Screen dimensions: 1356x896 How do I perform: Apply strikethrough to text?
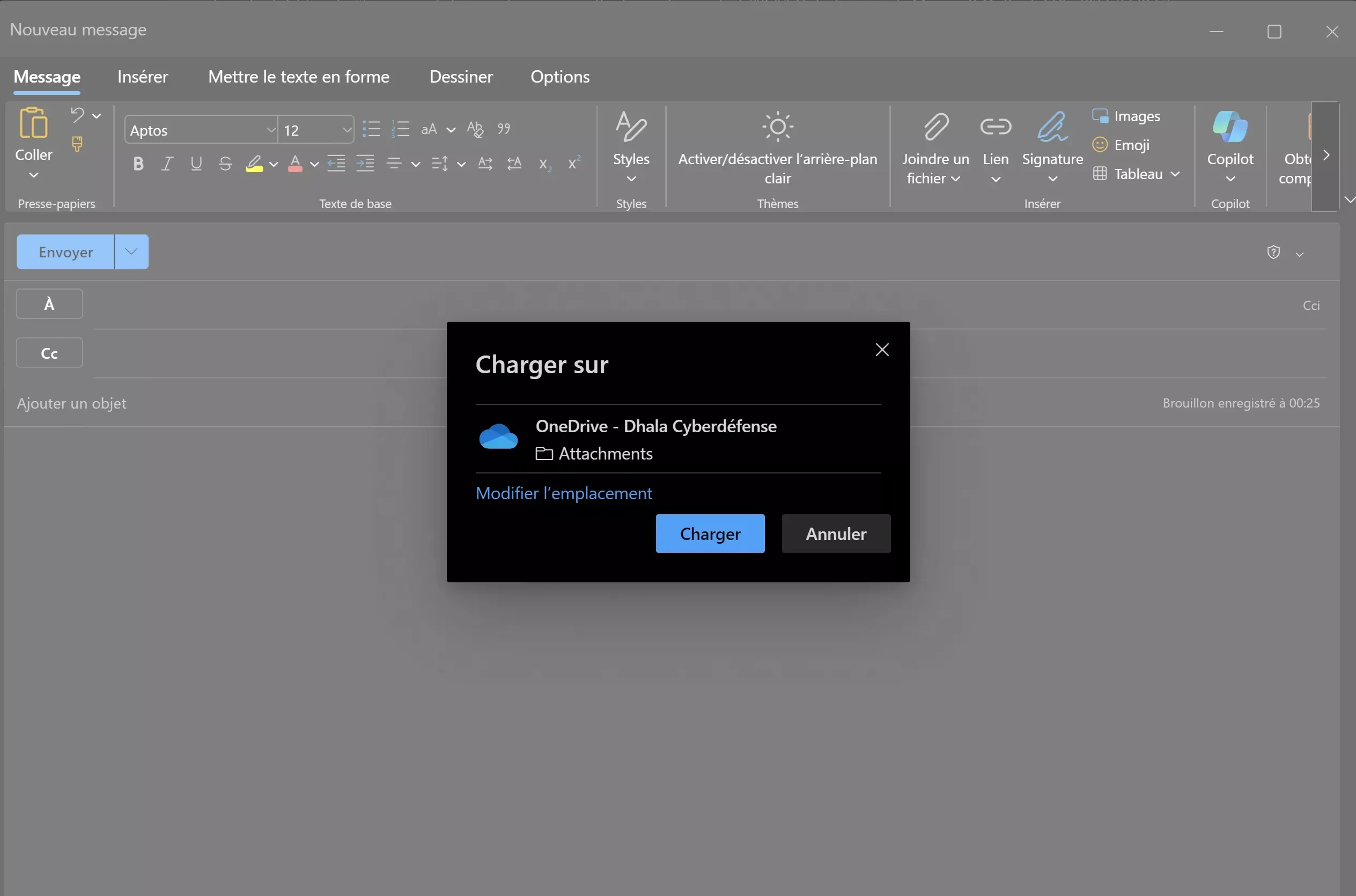[x=225, y=164]
